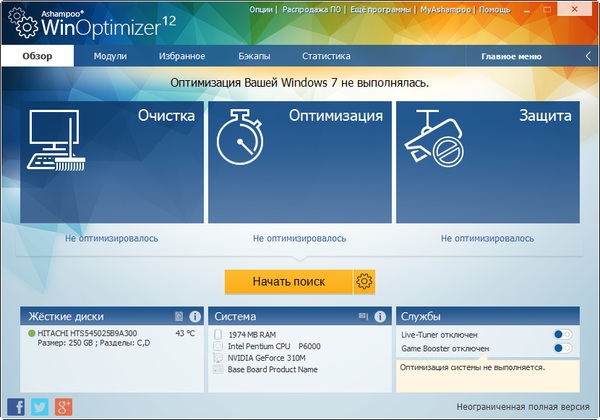Open the Статистика tab
Viewport: 600px width, 420px height.
[327, 57]
